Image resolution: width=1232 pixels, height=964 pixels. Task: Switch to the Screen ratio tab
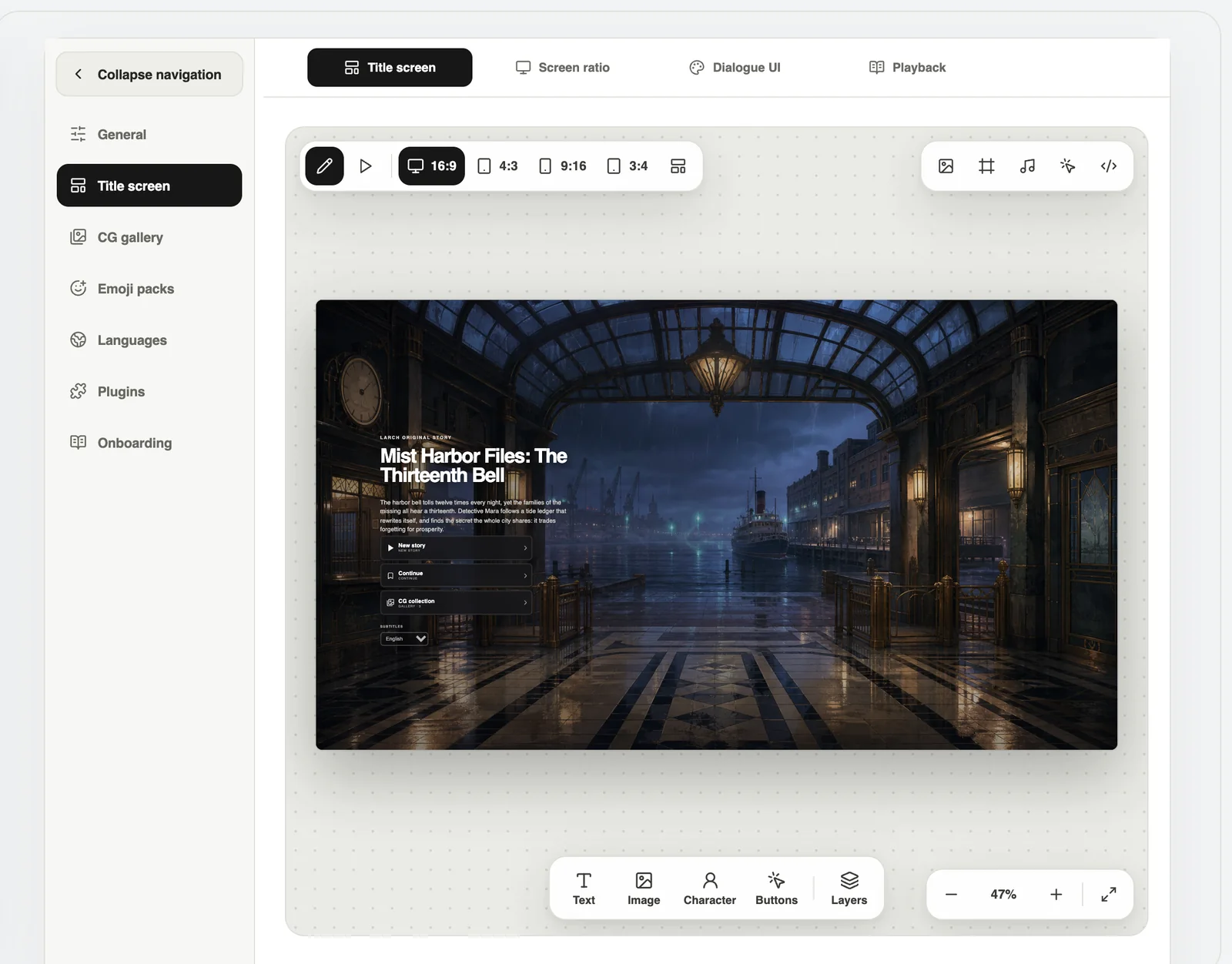click(x=562, y=67)
